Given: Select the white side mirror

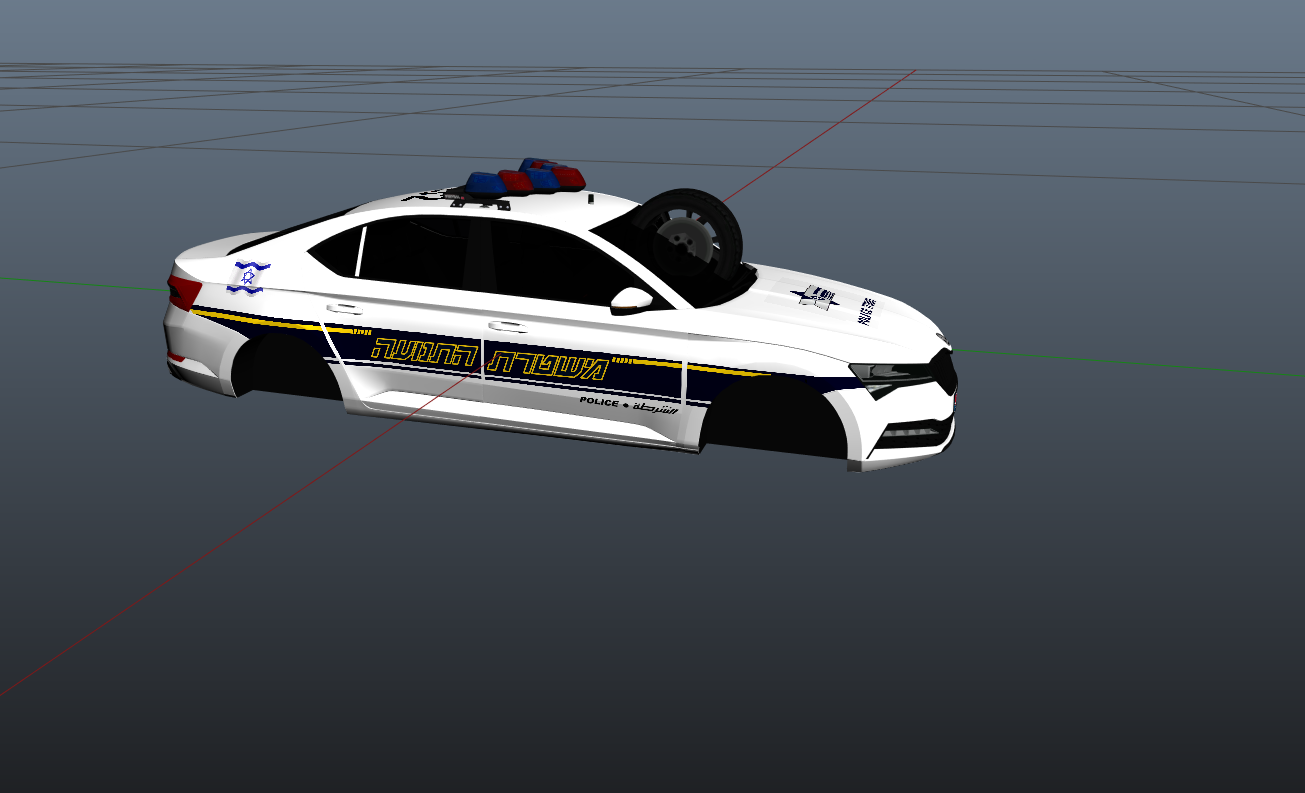Looking at the screenshot, I should click(x=631, y=298).
